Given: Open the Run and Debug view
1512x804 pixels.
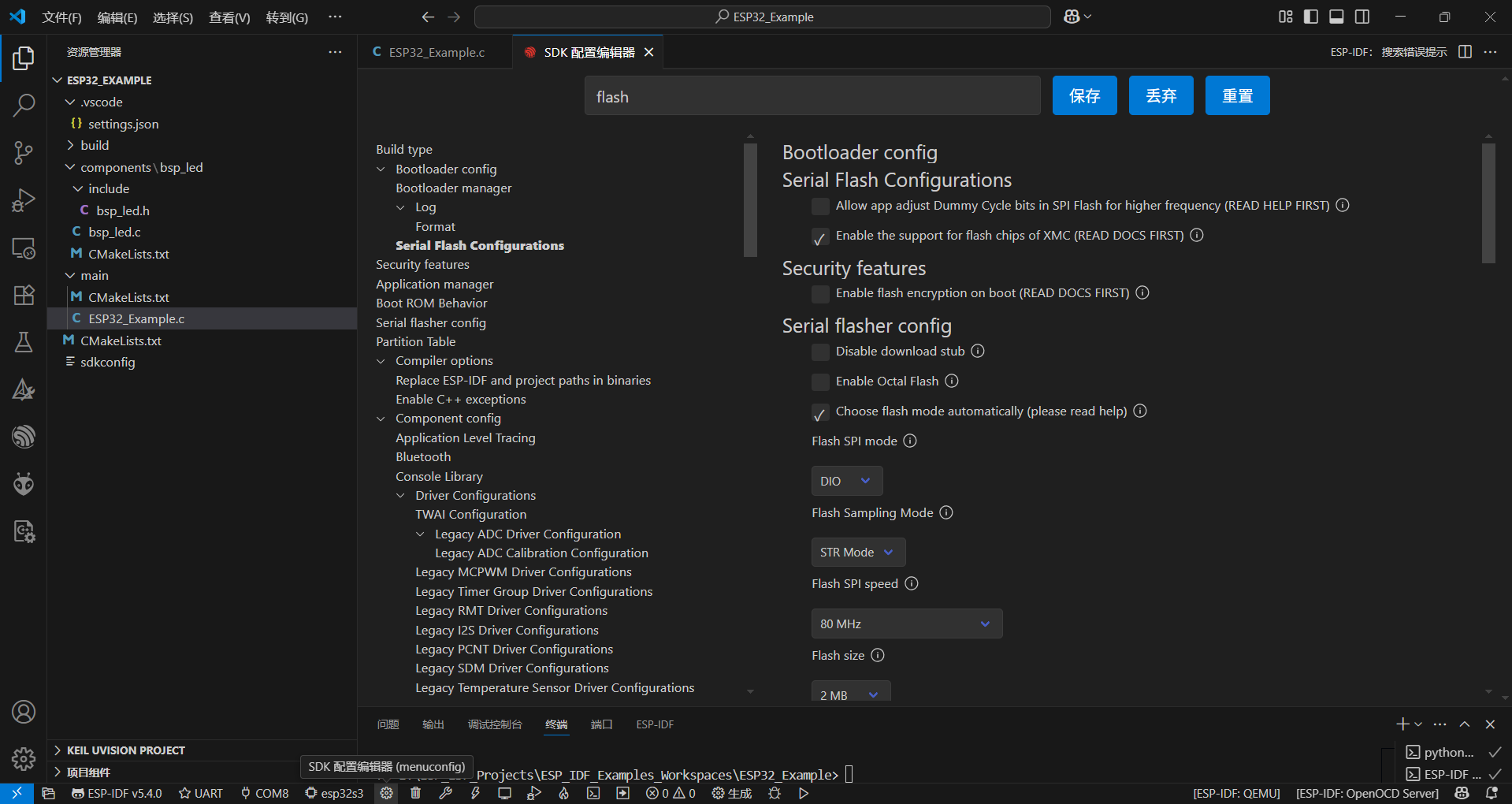Looking at the screenshot, I should pos(24,200).
